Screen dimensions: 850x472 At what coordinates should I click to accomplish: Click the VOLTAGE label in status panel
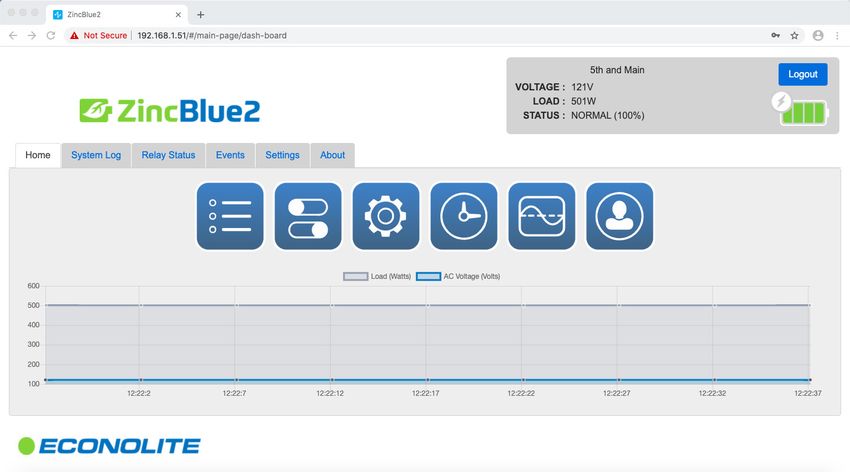click(x=540, y=87)
